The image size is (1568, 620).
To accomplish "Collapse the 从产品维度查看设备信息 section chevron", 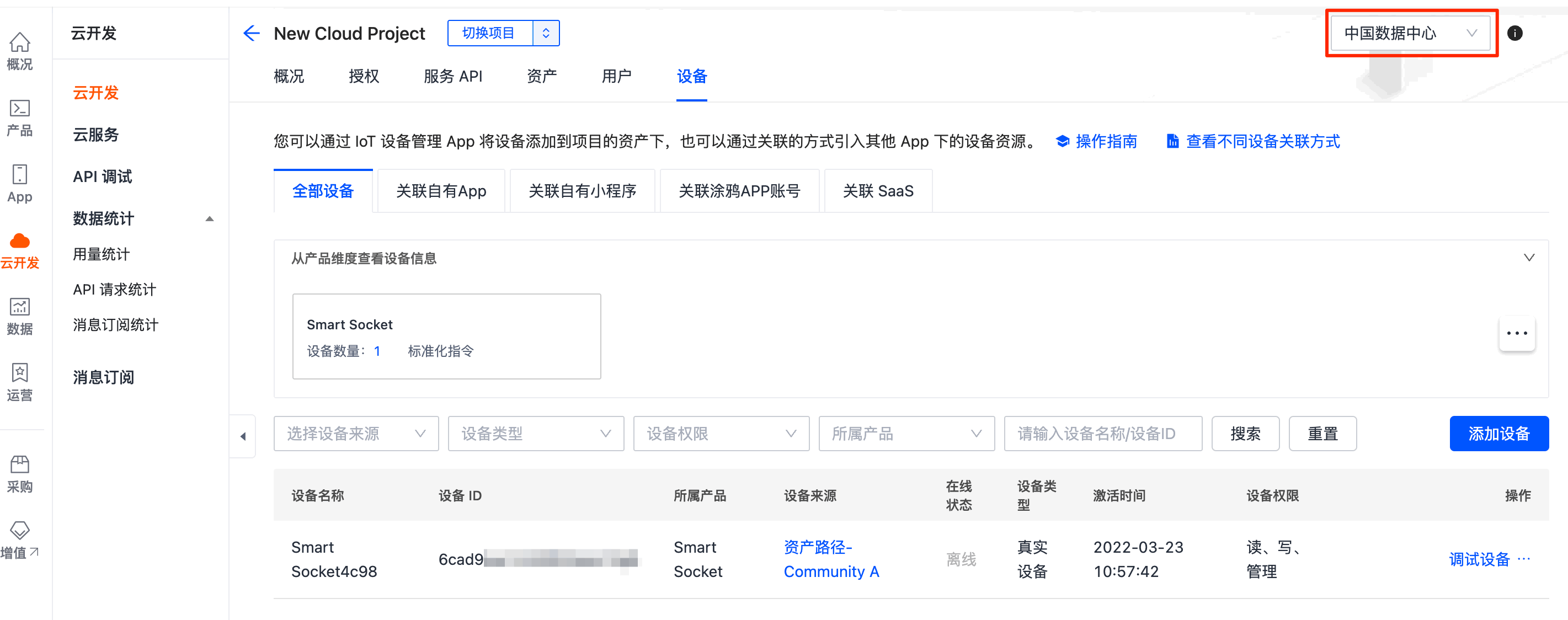I will pyautogui.click(x=1528, y=258).
